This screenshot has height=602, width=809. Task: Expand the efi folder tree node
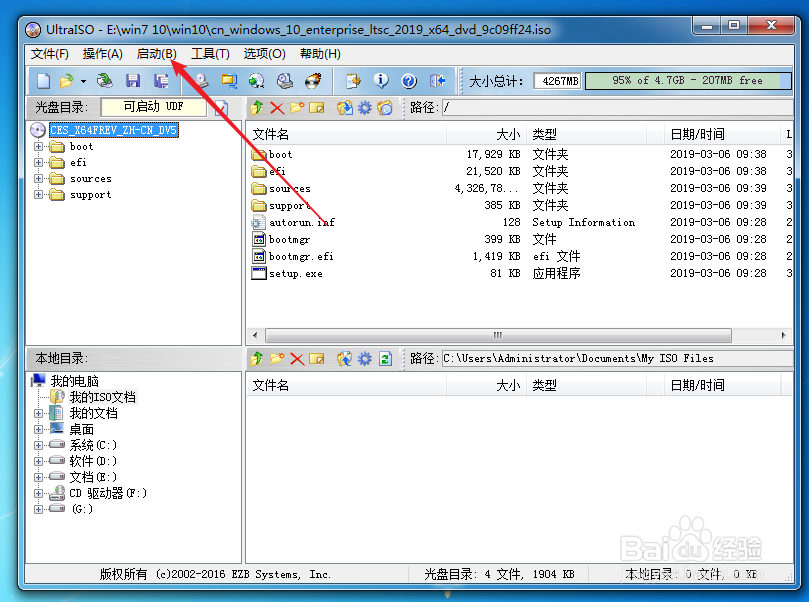(x=39, y=162)
